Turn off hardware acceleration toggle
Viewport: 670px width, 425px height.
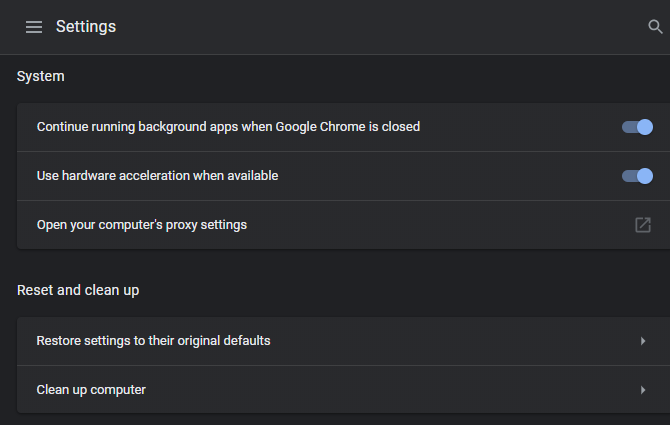637,176
